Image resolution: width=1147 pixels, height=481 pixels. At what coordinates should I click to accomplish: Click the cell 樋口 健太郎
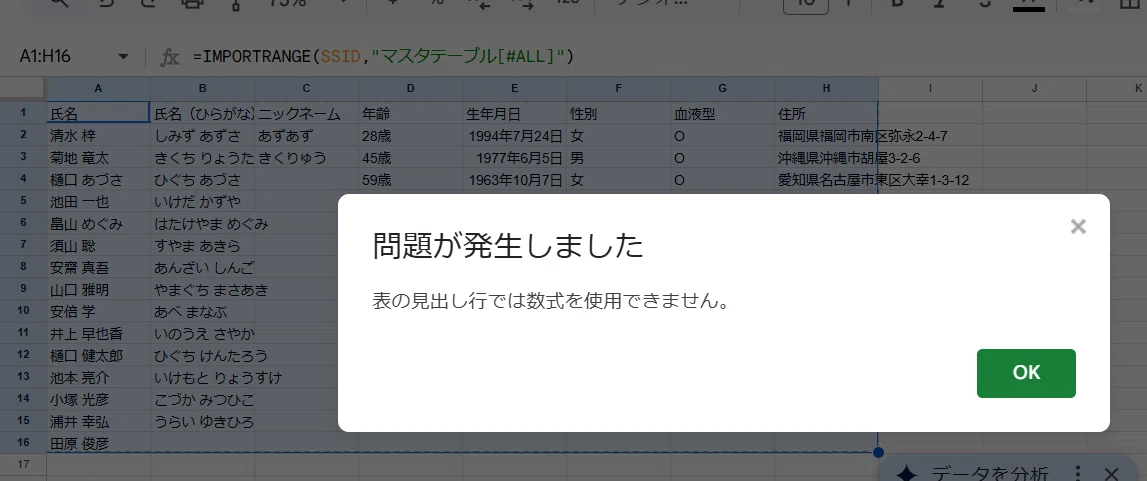coord(98,355)
